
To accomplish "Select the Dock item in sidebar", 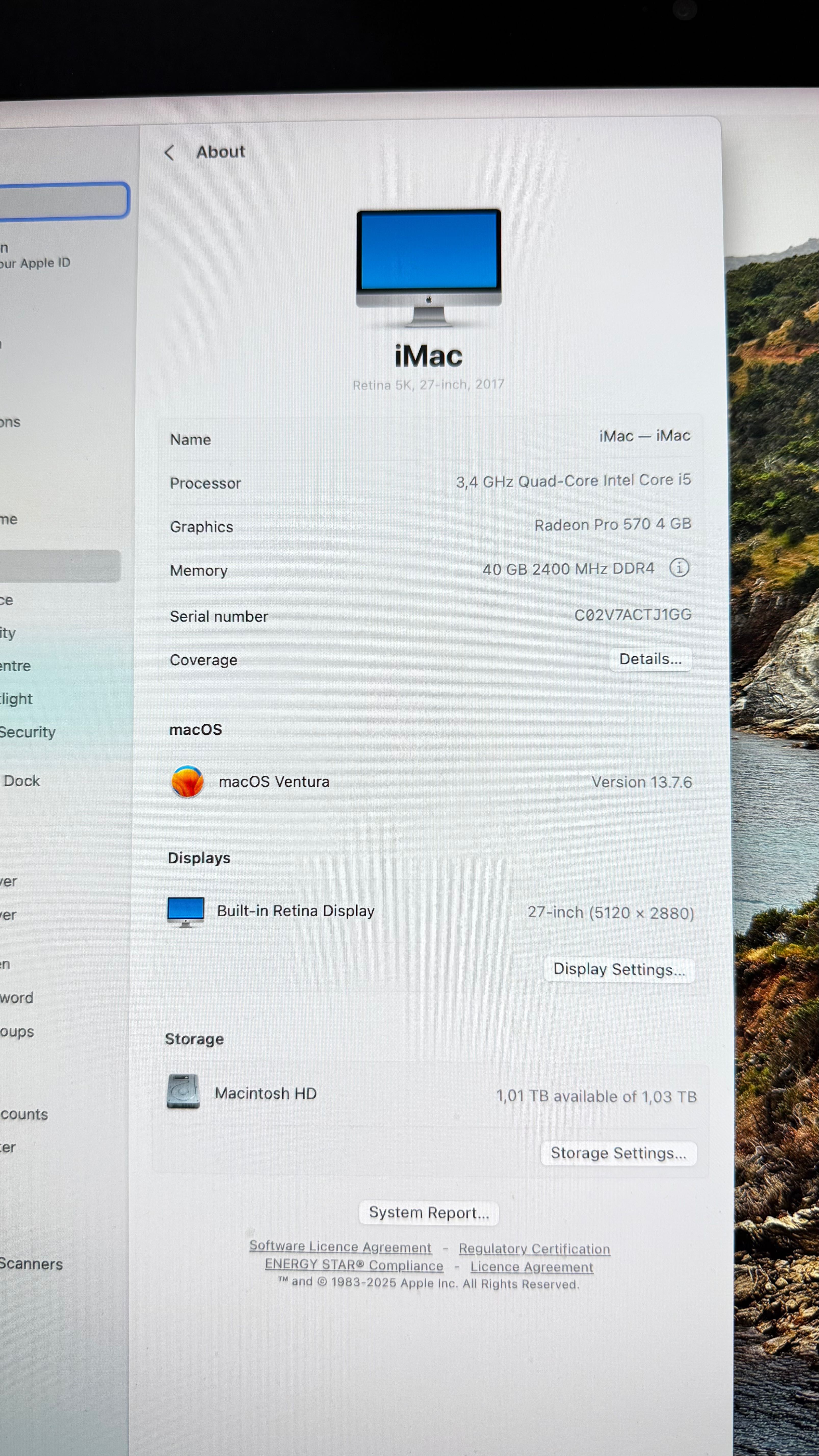I will (x=21, y=781).
